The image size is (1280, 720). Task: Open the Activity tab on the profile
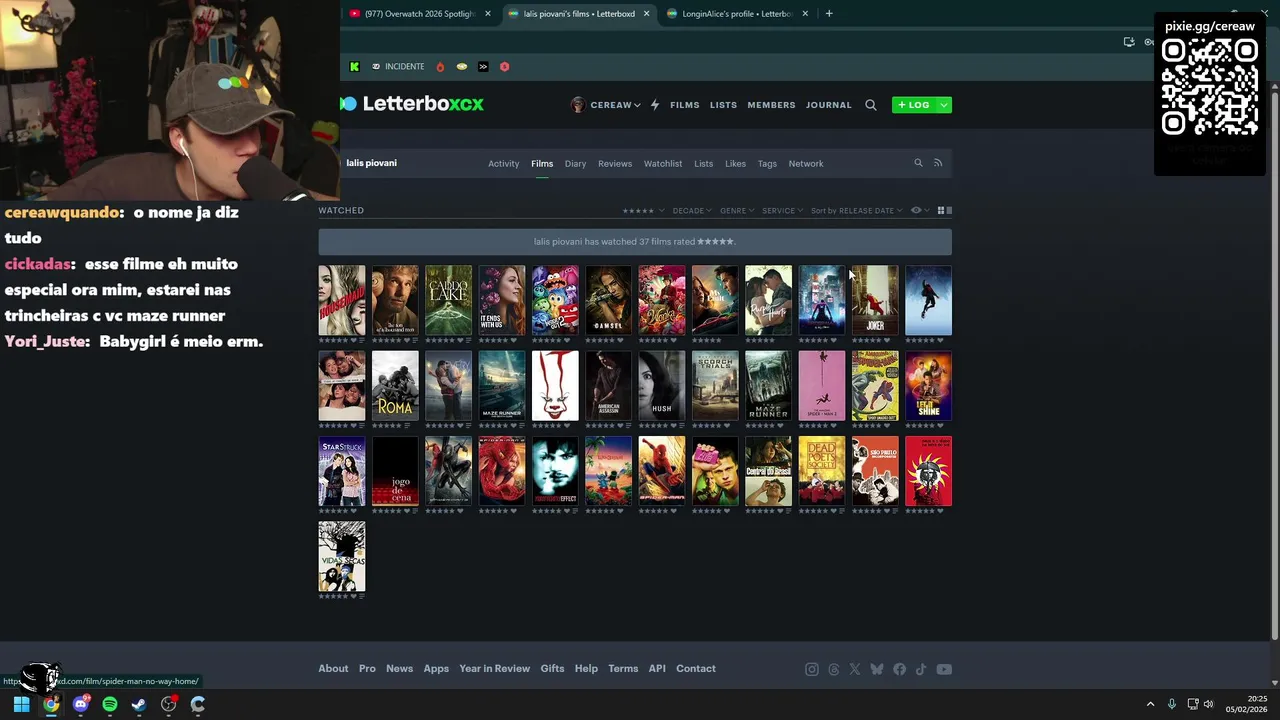click(504, 164)
